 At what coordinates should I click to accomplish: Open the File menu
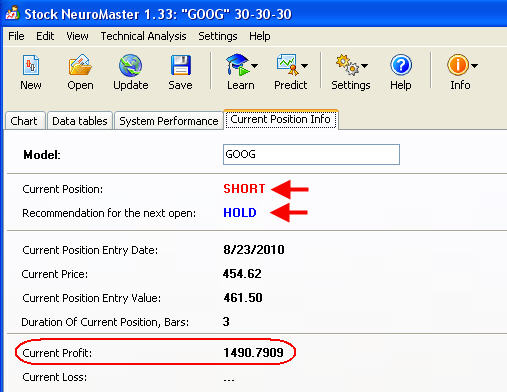click(x=16, y=36)
